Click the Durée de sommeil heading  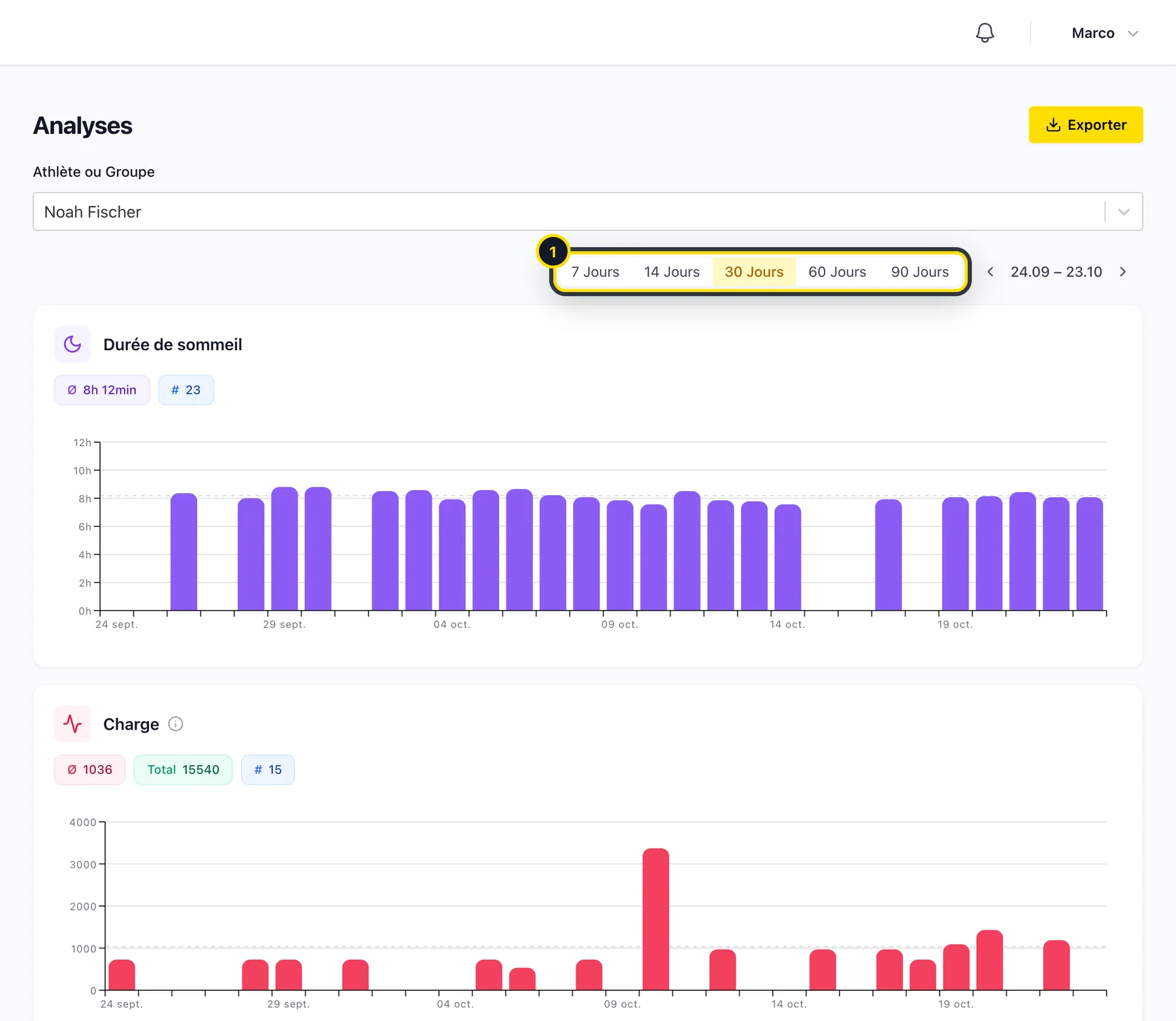point(172,344)
